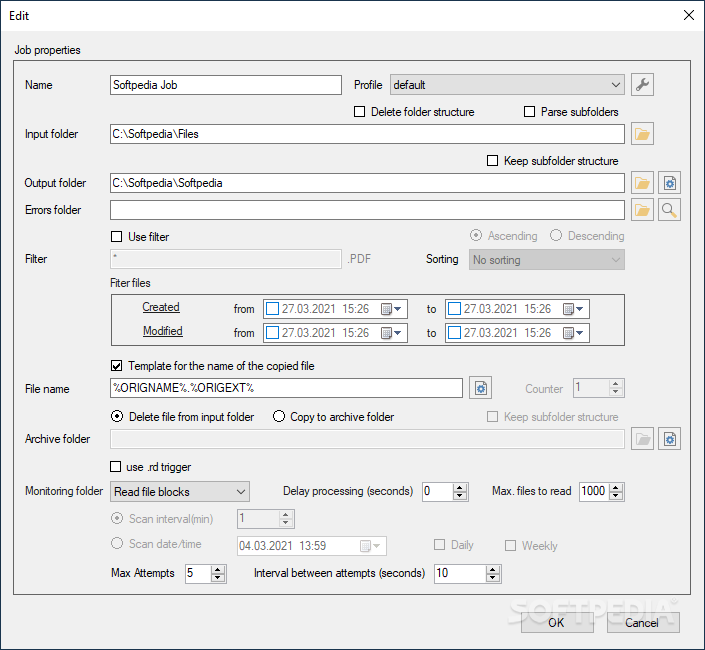Screen dimensions: 705x650
Task: Increase Interval between attempts seconds
Action: [x=493, y=570]
